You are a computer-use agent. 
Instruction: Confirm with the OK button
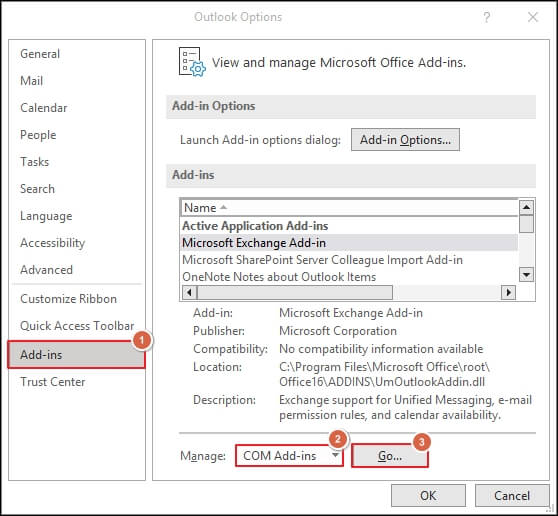(x=428, y=496)
